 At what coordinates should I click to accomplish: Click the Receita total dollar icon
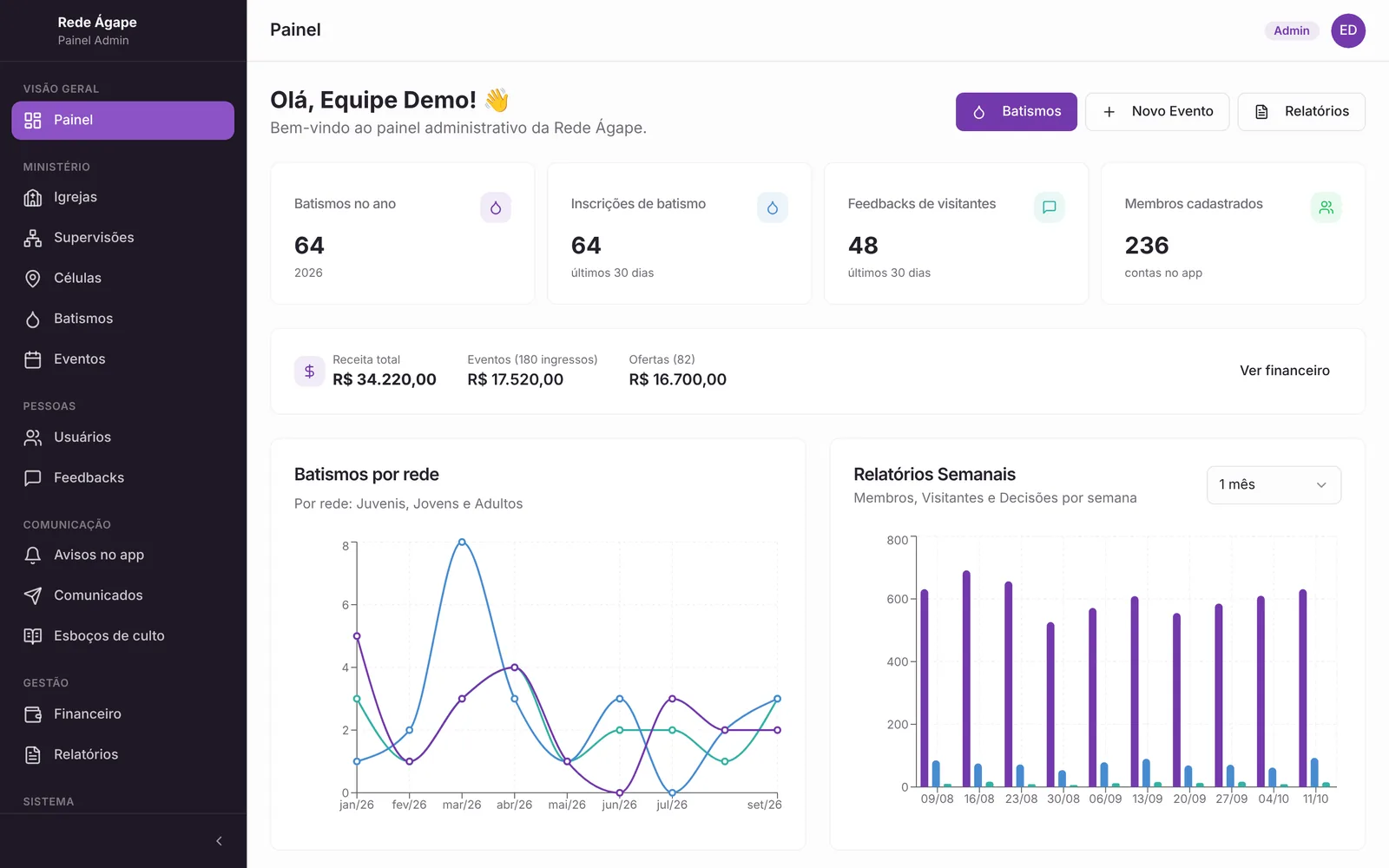coord(309,372)
